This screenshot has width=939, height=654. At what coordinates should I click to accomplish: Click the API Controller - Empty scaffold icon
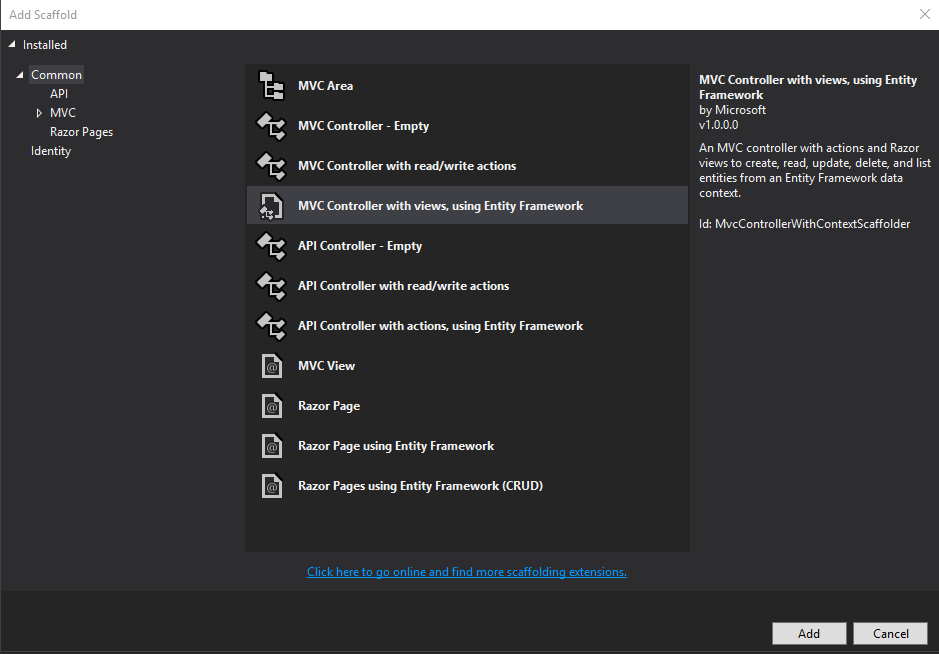pyautogui.click(x=271, y=246)
